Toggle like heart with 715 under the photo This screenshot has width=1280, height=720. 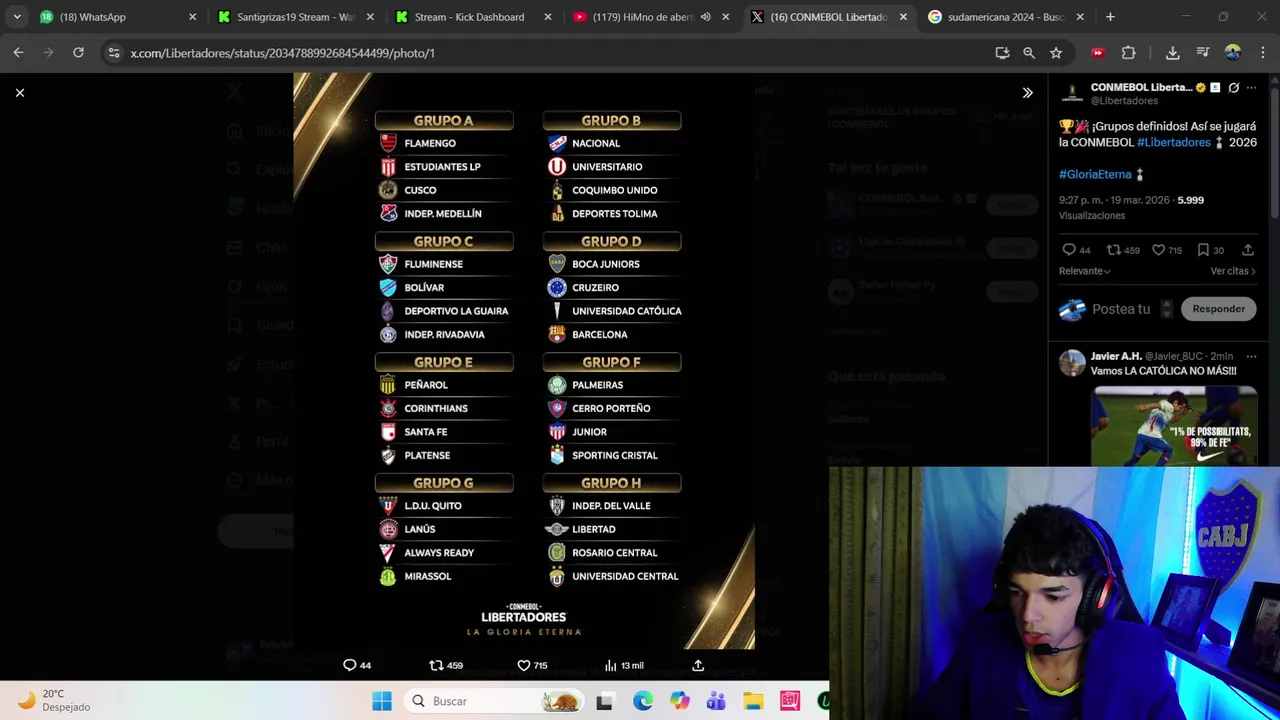click(532, 665)
